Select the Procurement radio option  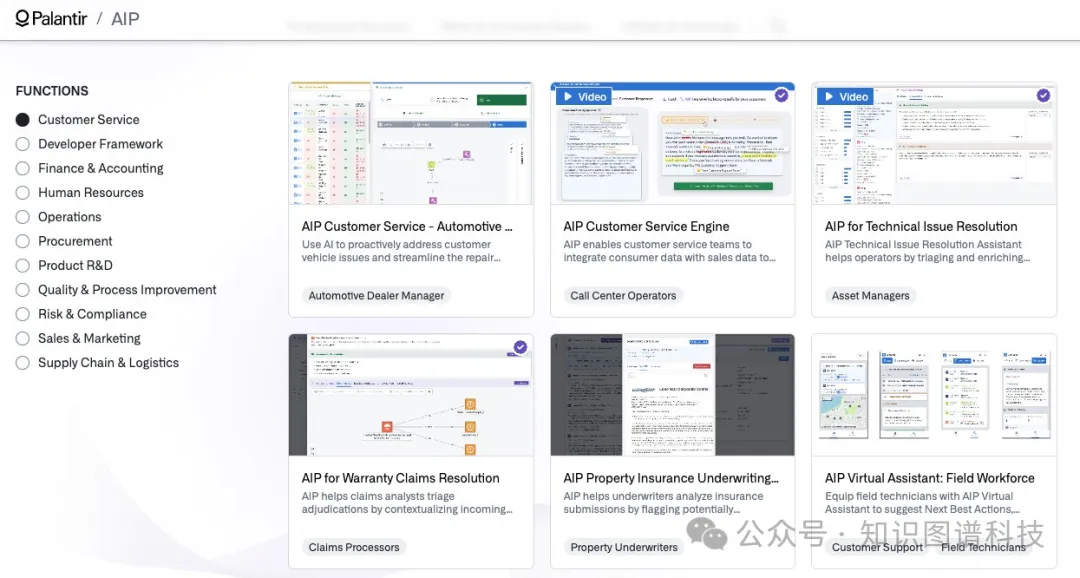click(23, 241)
